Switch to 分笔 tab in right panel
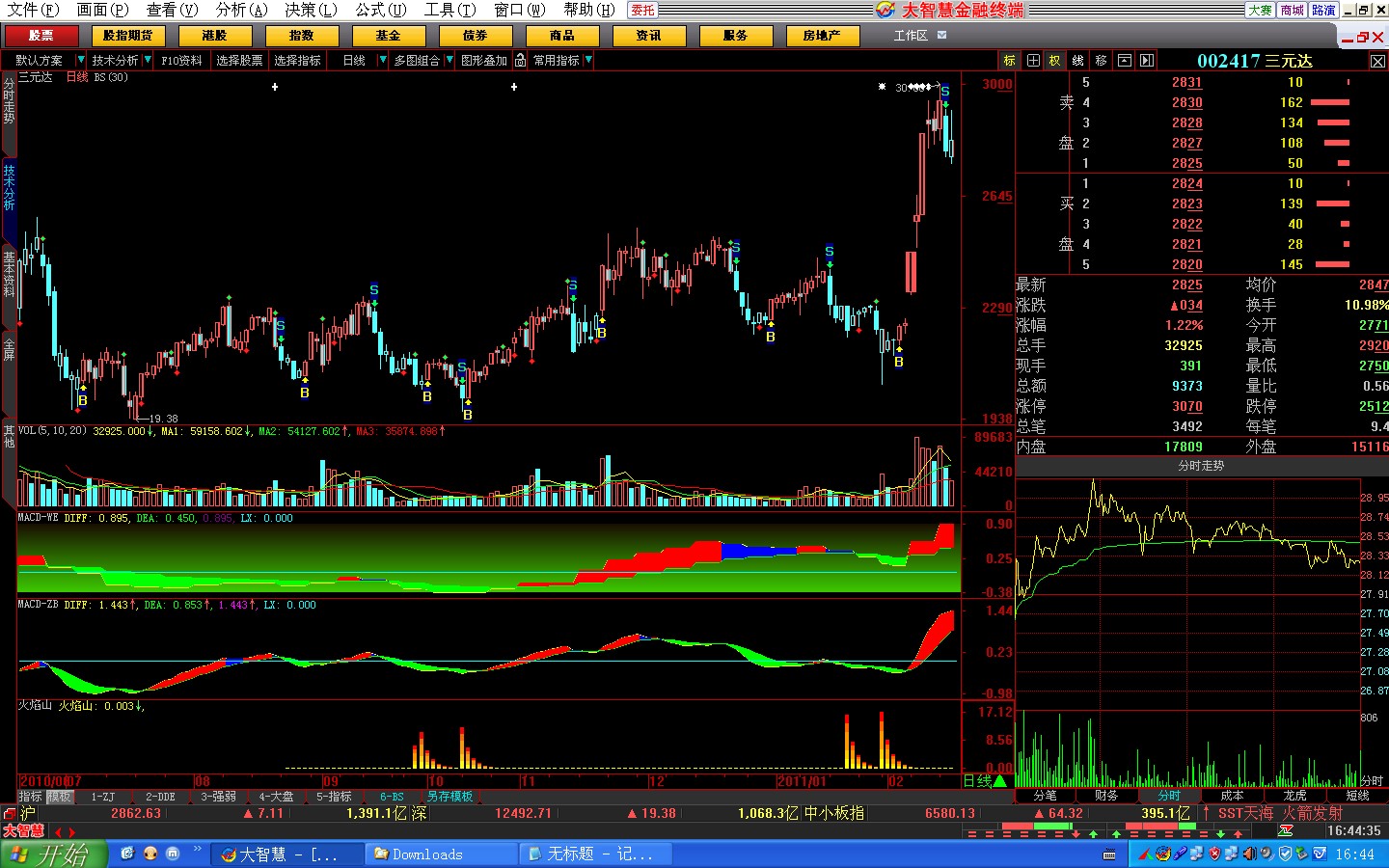Screen dimensions: 1389x868 coord(1045,796)
